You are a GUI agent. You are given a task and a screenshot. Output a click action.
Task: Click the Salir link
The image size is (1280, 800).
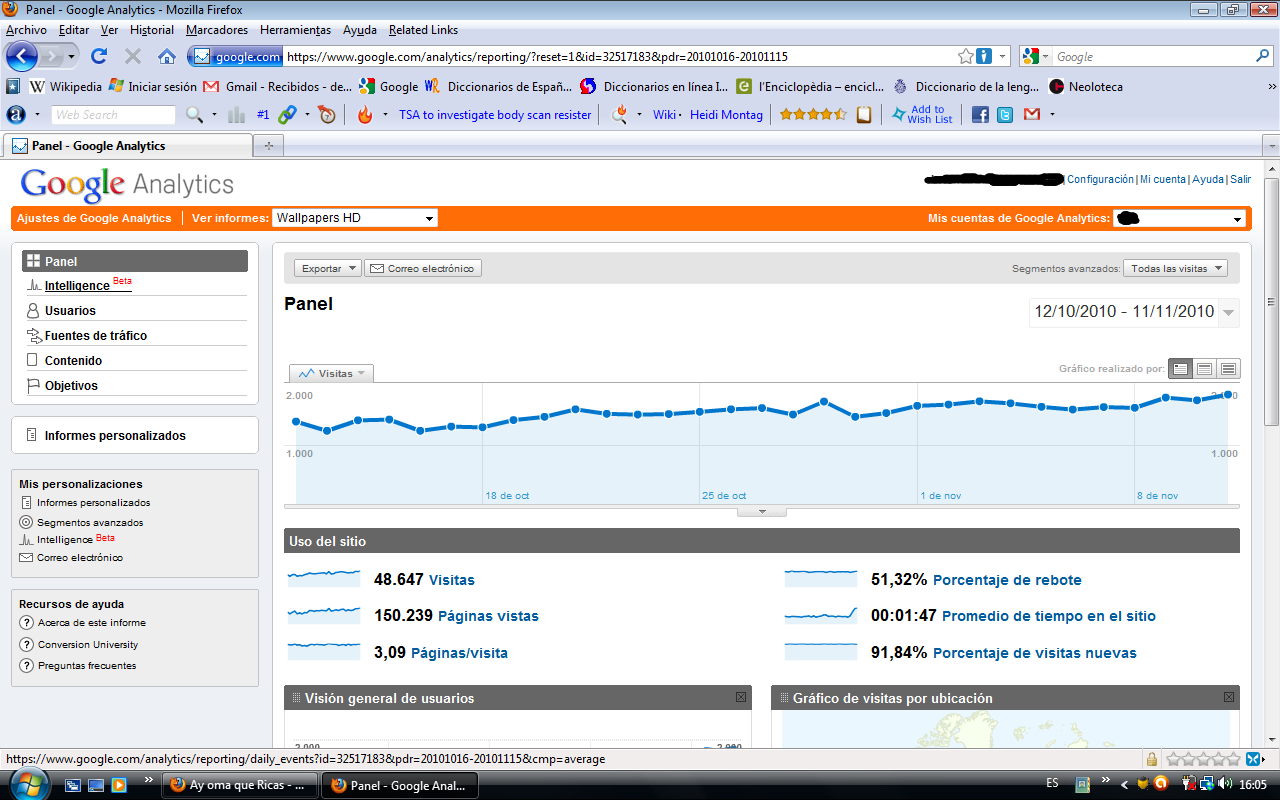pos(1240,179)
